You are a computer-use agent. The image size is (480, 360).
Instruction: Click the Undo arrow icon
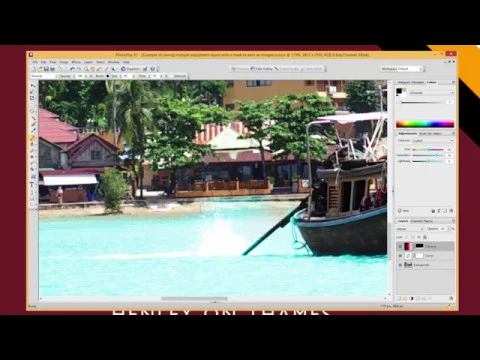[72, 69]
